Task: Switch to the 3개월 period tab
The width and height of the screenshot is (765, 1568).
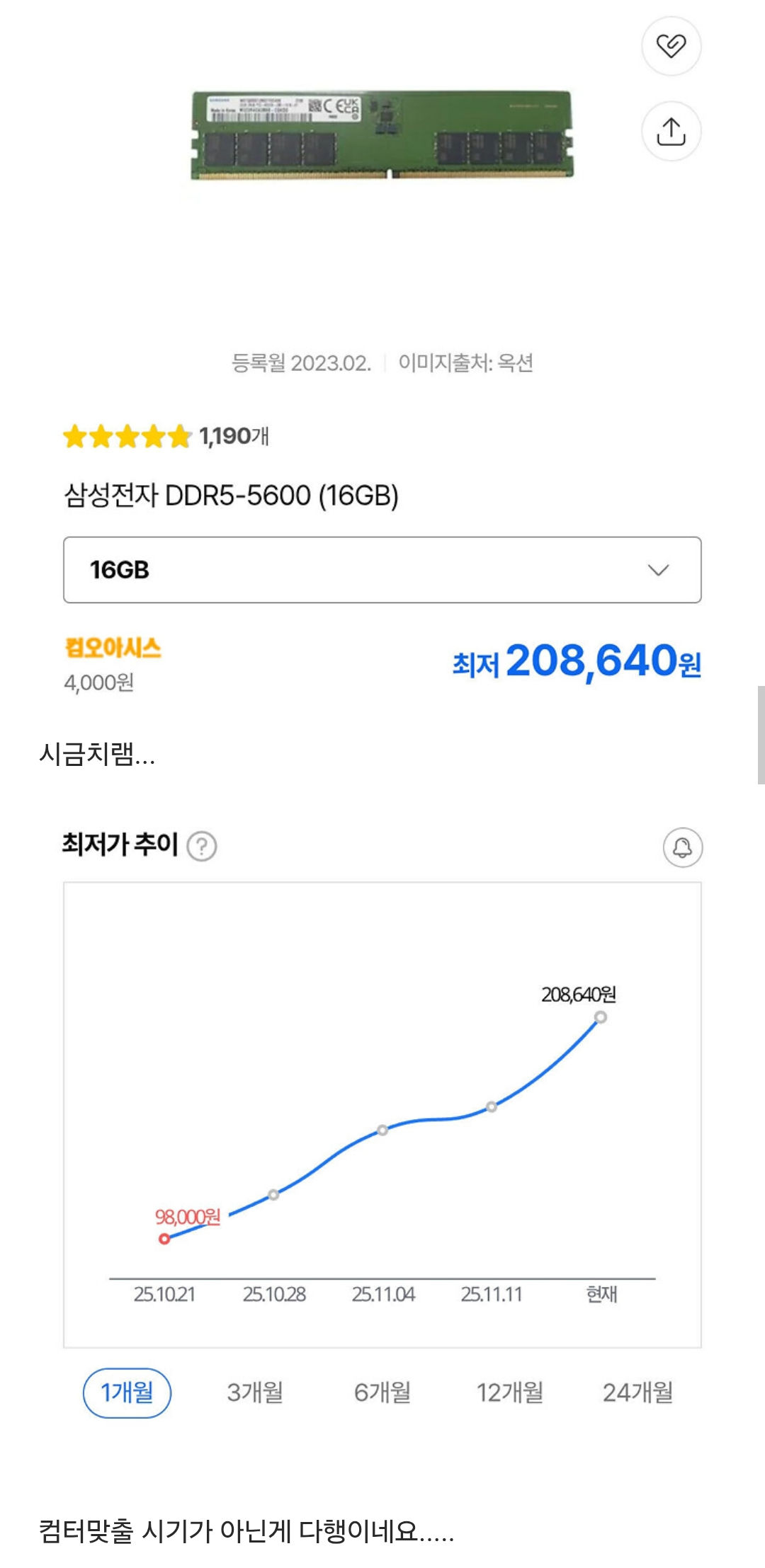Action: [255, 1392]
